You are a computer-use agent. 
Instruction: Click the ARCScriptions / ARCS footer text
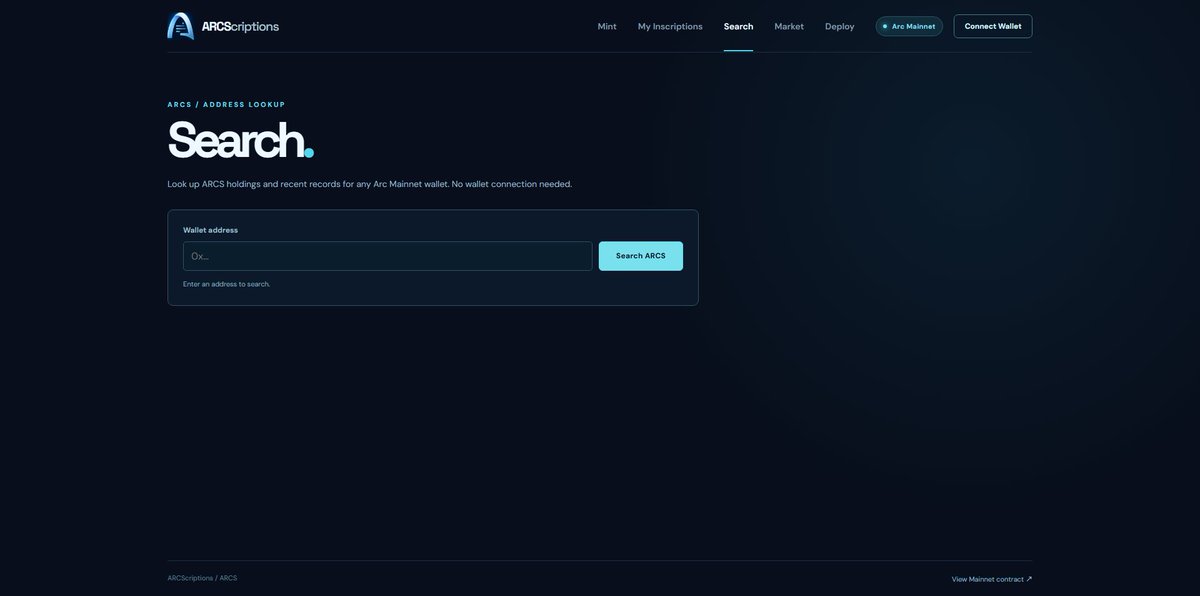point(202,578)
